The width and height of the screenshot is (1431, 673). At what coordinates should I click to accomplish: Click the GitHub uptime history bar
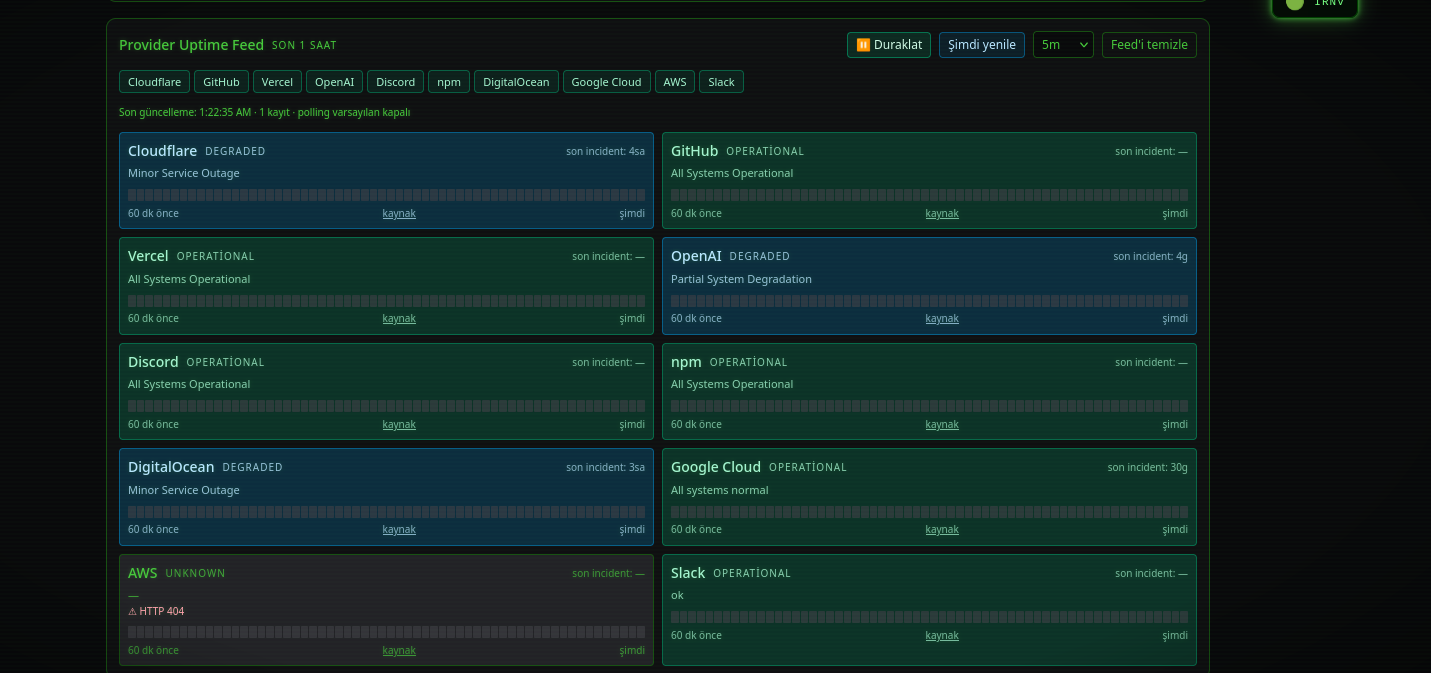(x=929, y=195)
